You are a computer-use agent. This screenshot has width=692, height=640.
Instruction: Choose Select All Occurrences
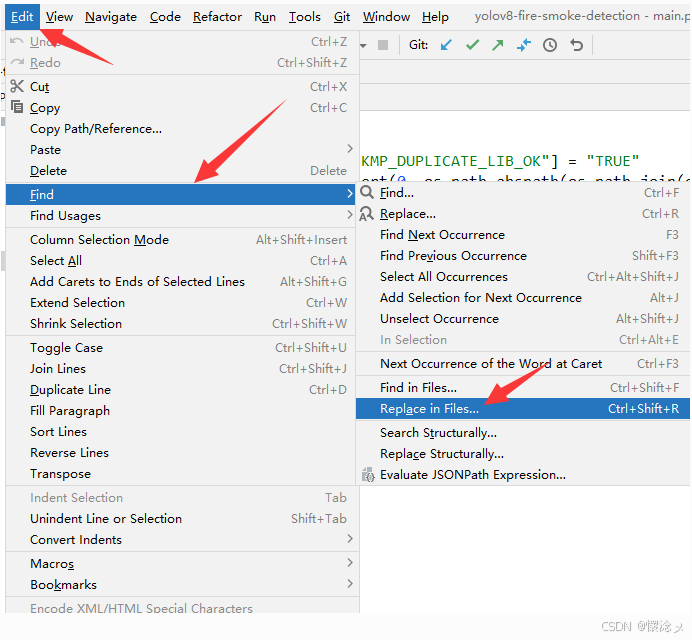click(523, 277)
